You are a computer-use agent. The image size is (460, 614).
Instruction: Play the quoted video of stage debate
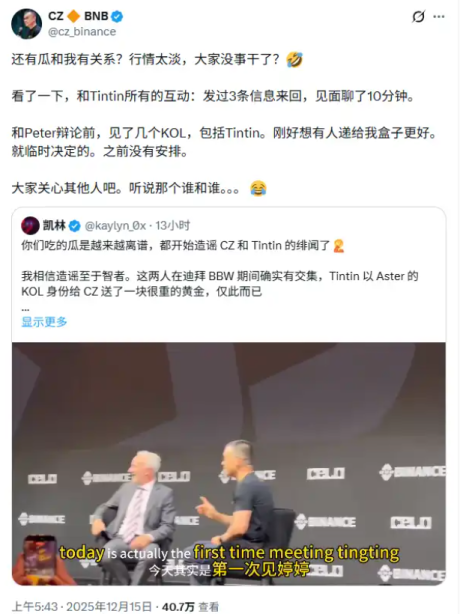(229, 464)
